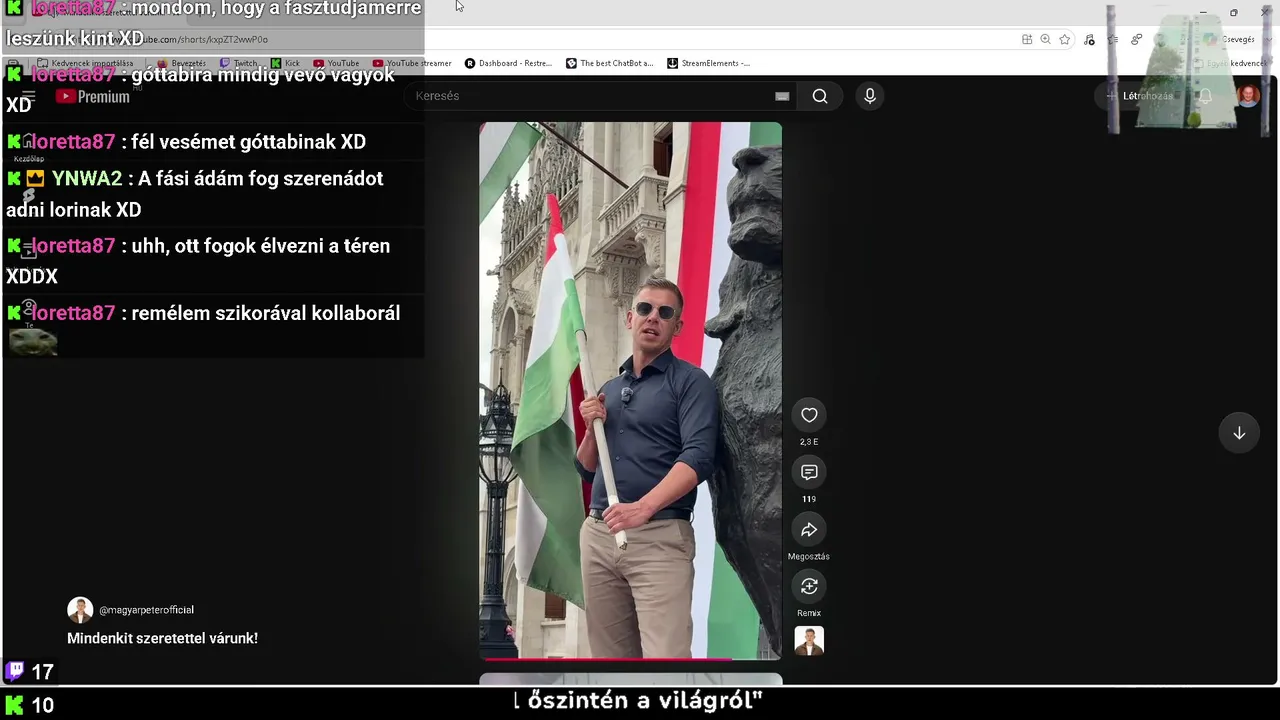Image resolution: width=1280 pixels, height=720 pixels.
Task: Open the Kick bookmark
Action: click(285, 63)
